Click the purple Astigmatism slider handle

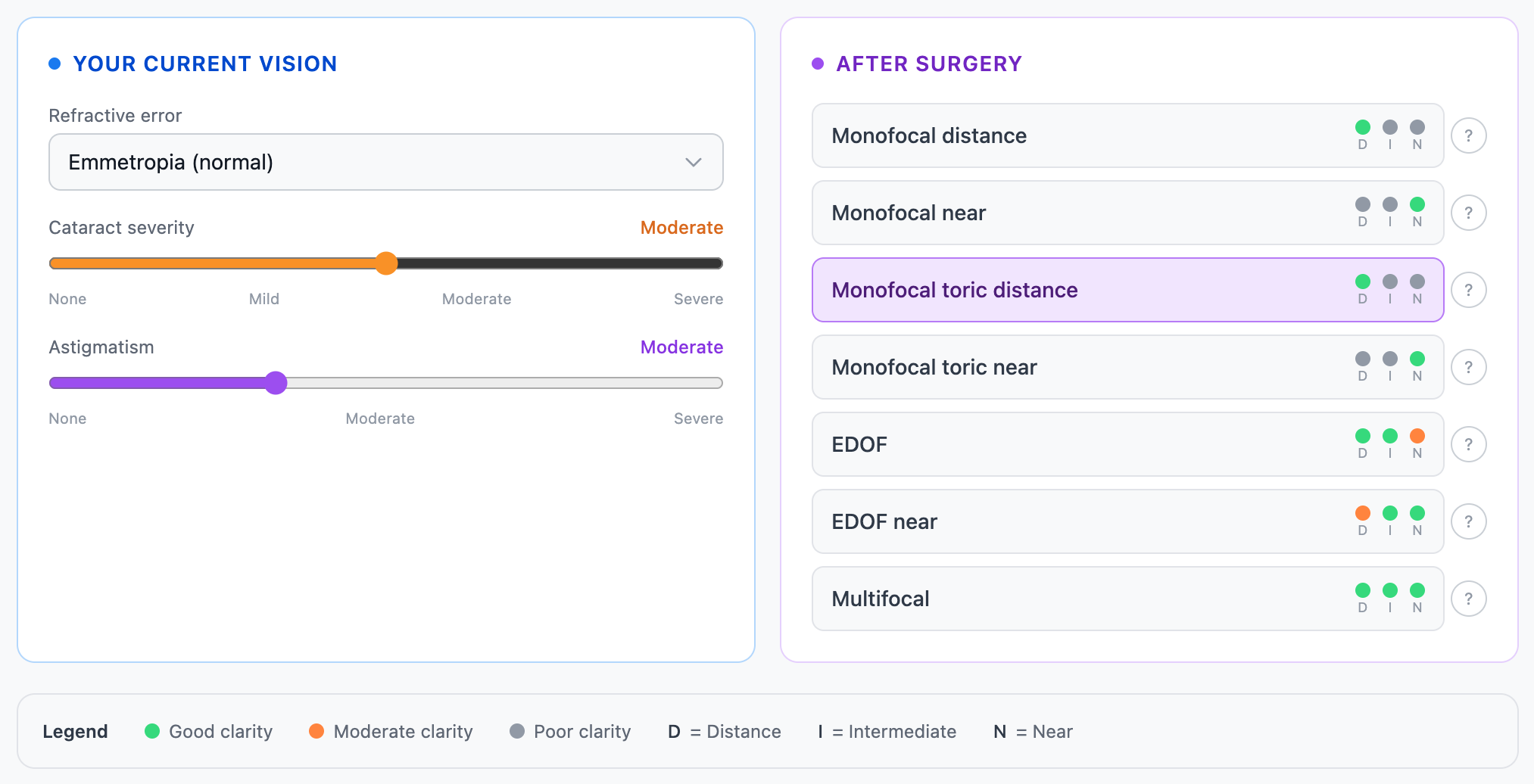(x=276, y=383)
